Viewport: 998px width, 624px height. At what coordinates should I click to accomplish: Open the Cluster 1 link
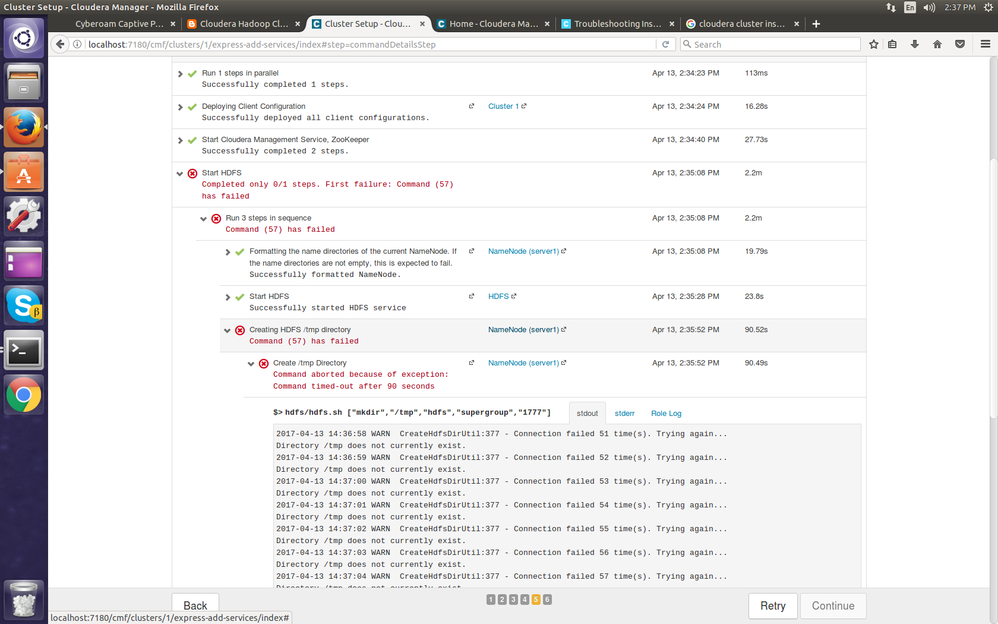tap(503, 106)
